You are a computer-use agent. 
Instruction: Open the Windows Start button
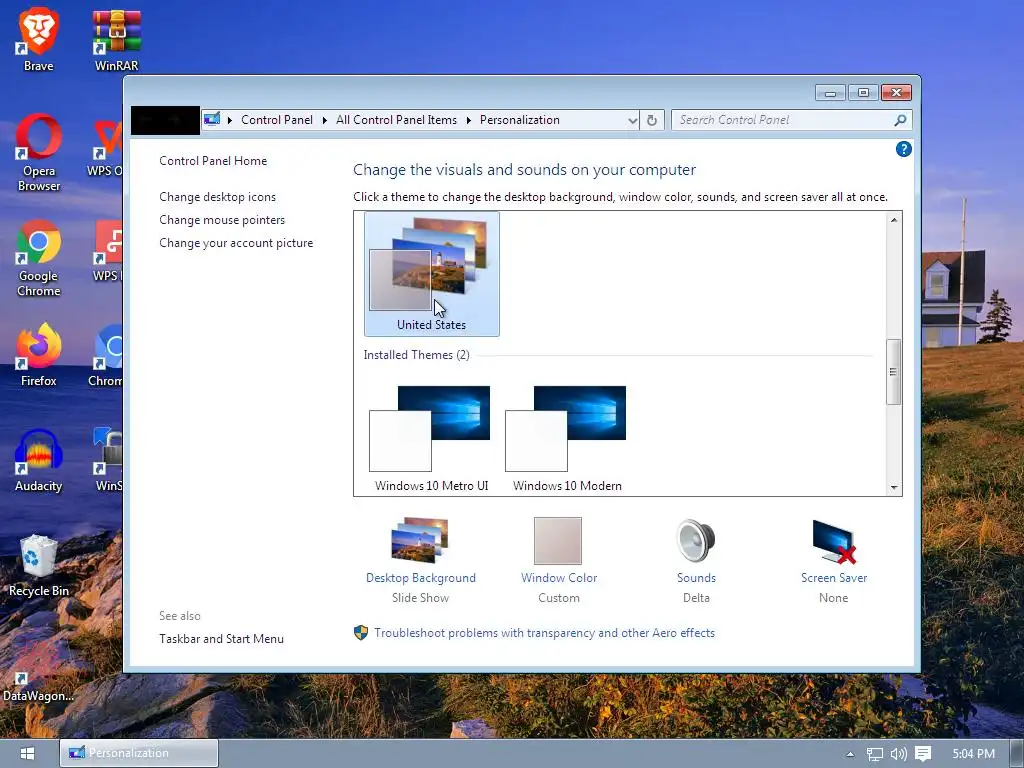(27, 754)
